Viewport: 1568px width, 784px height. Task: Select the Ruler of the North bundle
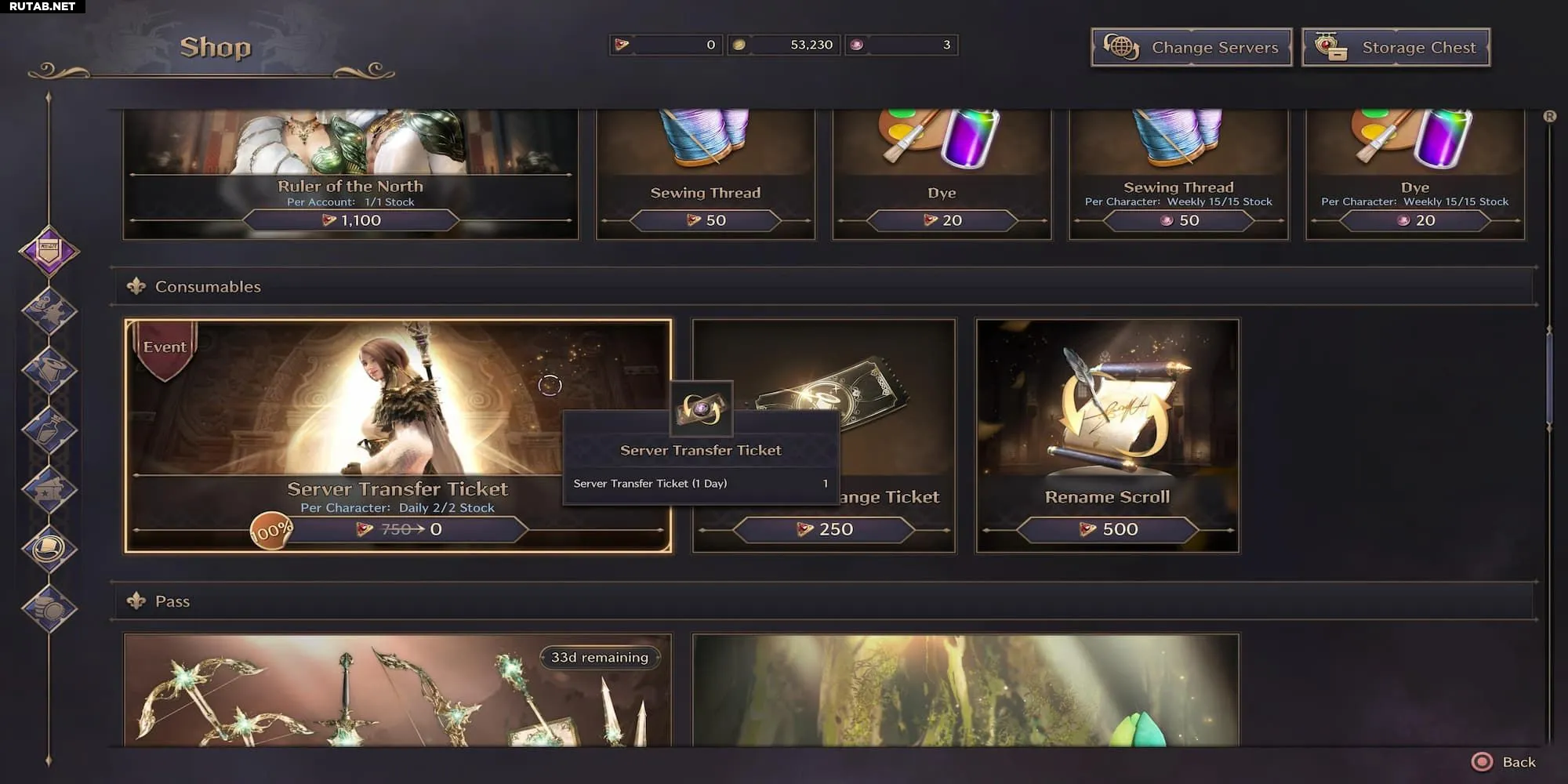[350, 174]
